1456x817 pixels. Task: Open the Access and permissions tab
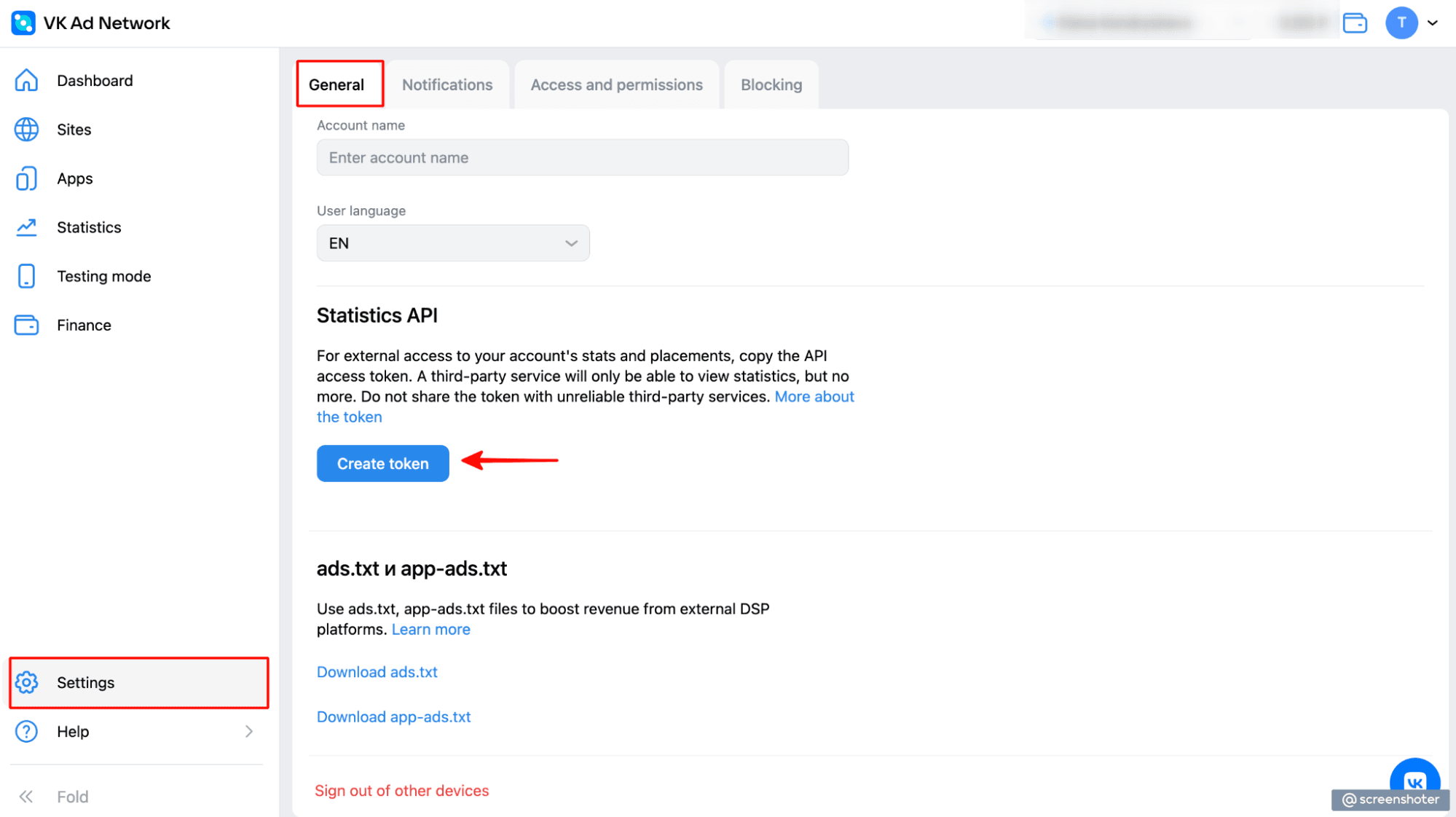pyautogui.click(x=616, y=84)
